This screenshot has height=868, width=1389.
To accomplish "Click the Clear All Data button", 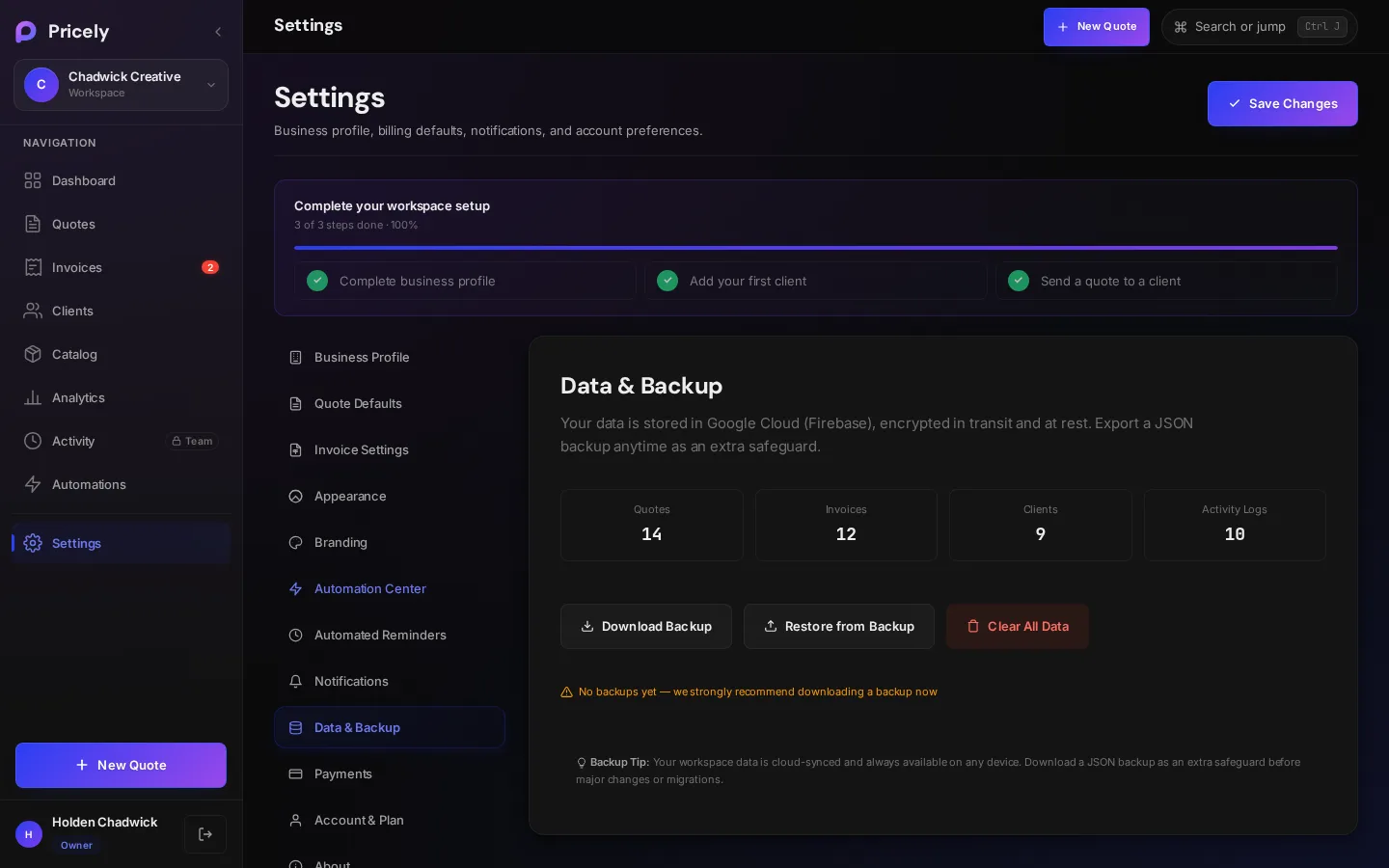I will [1018, 626].
